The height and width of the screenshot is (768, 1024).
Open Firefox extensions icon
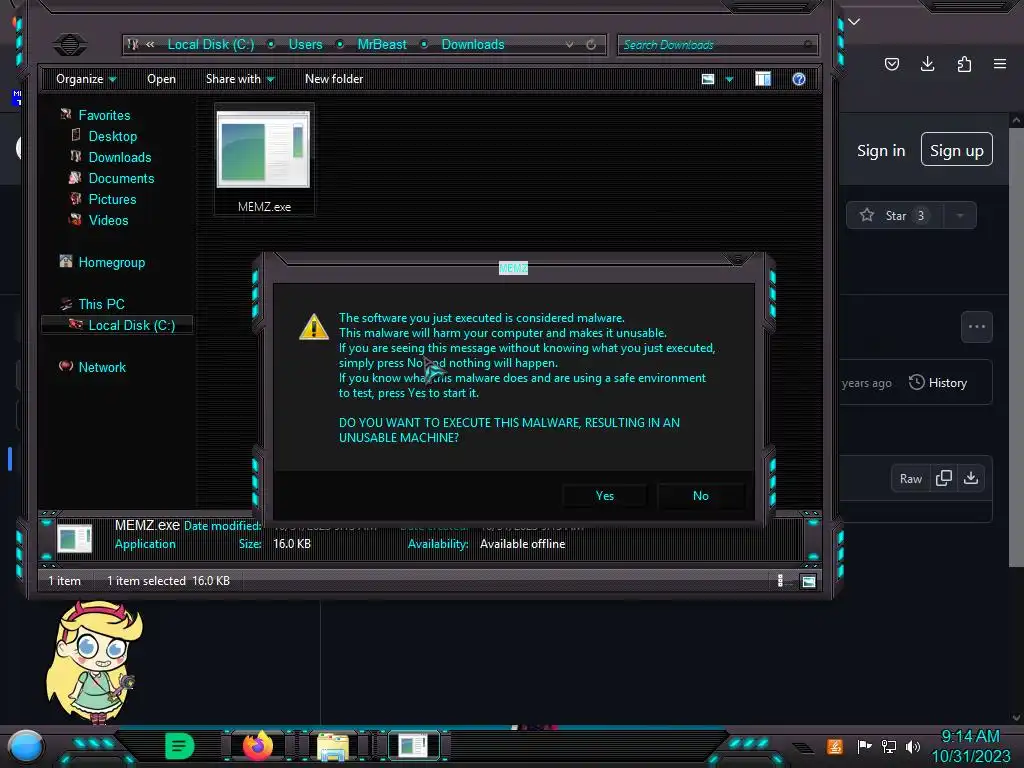coord(964,64)
